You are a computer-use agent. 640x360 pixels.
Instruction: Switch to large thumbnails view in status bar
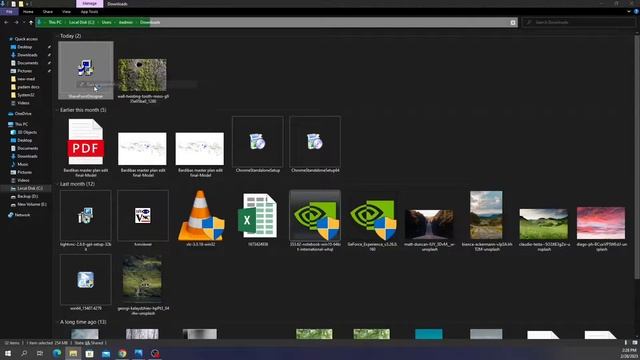(x=634, y=343)
